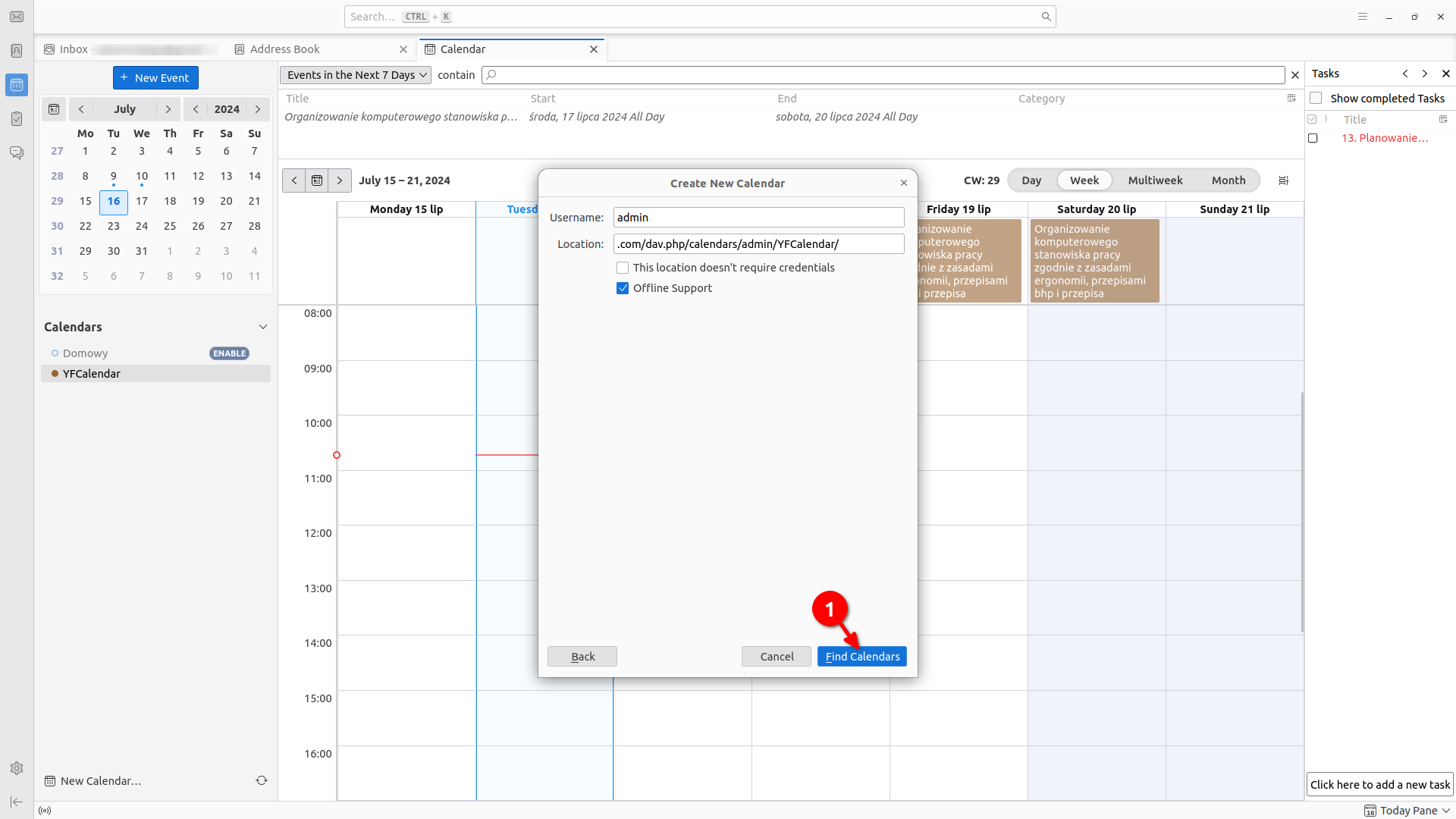Open the application hamburger menu
The image size is (1456, 819).
pos(1363,17)
